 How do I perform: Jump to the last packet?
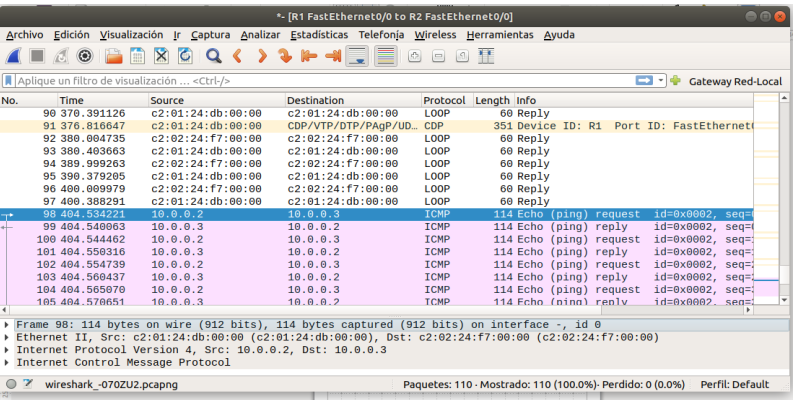pos(333,56)
